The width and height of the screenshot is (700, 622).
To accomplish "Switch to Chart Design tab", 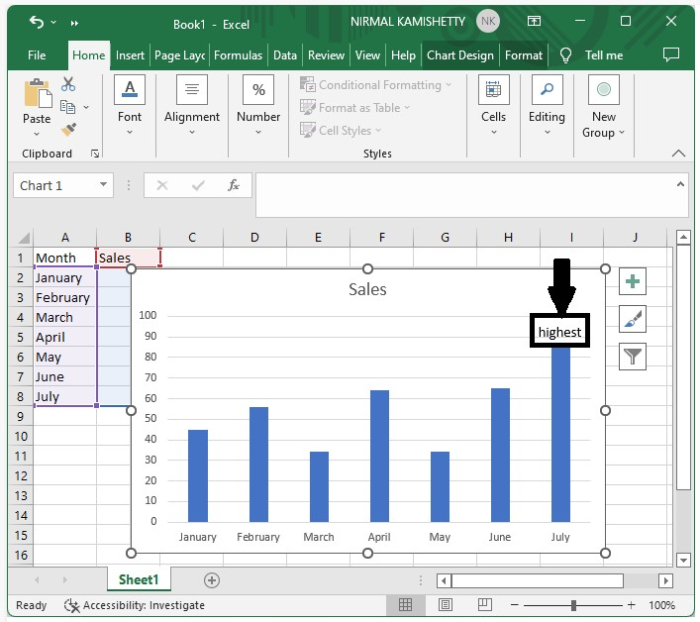I will [x=460, y=55].
